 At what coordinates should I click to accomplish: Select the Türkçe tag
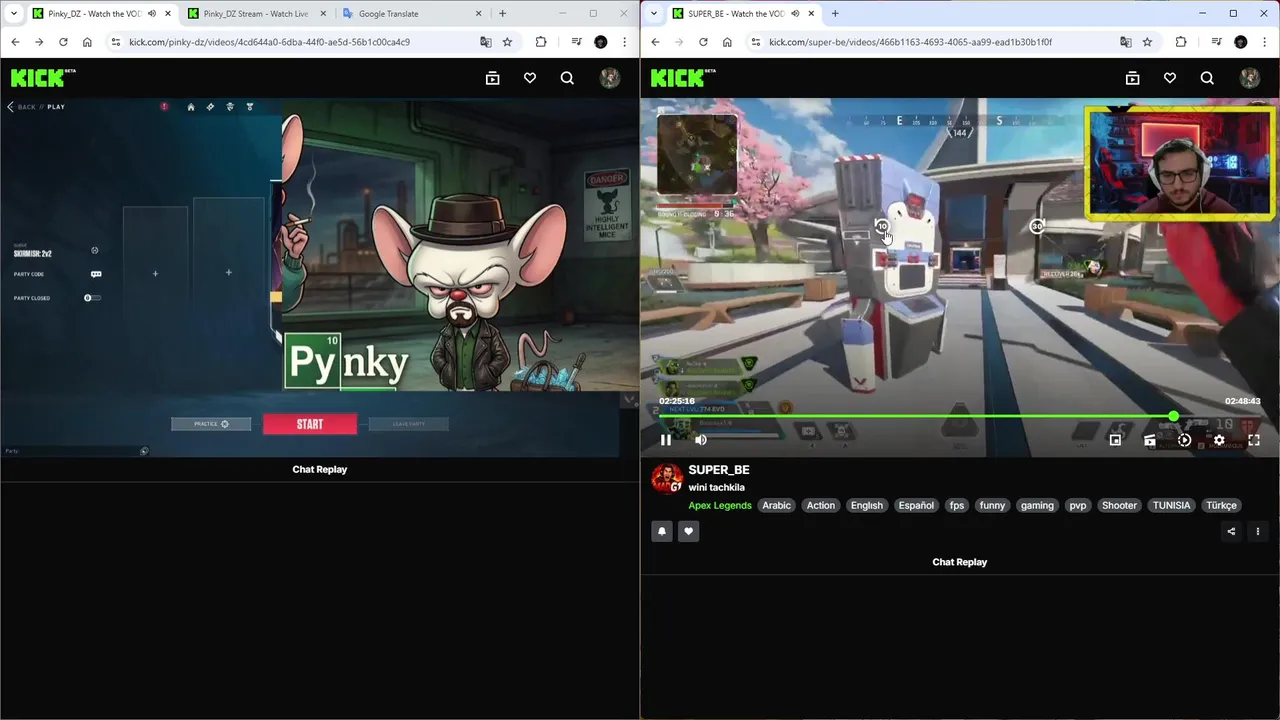click(x=1221, y=505)
